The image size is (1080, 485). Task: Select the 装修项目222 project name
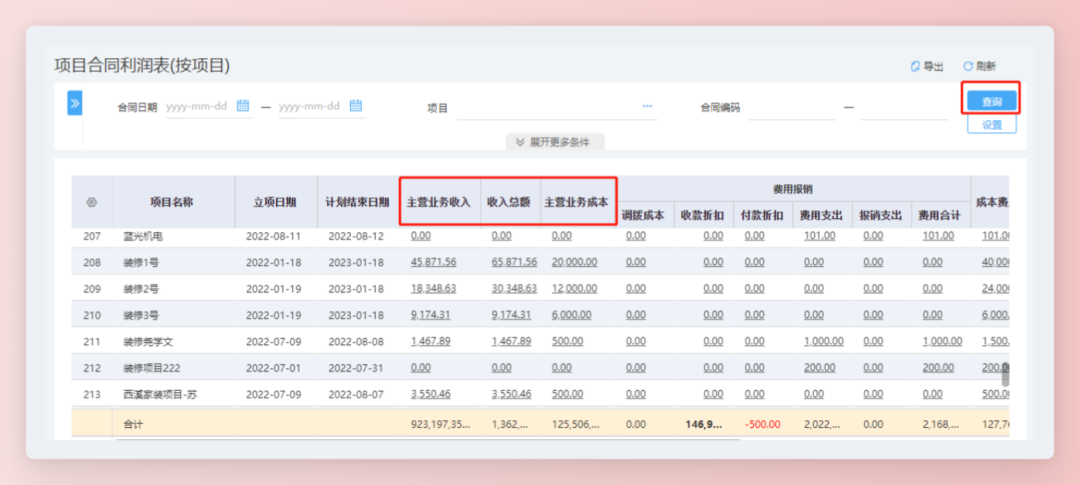(152, 368)
